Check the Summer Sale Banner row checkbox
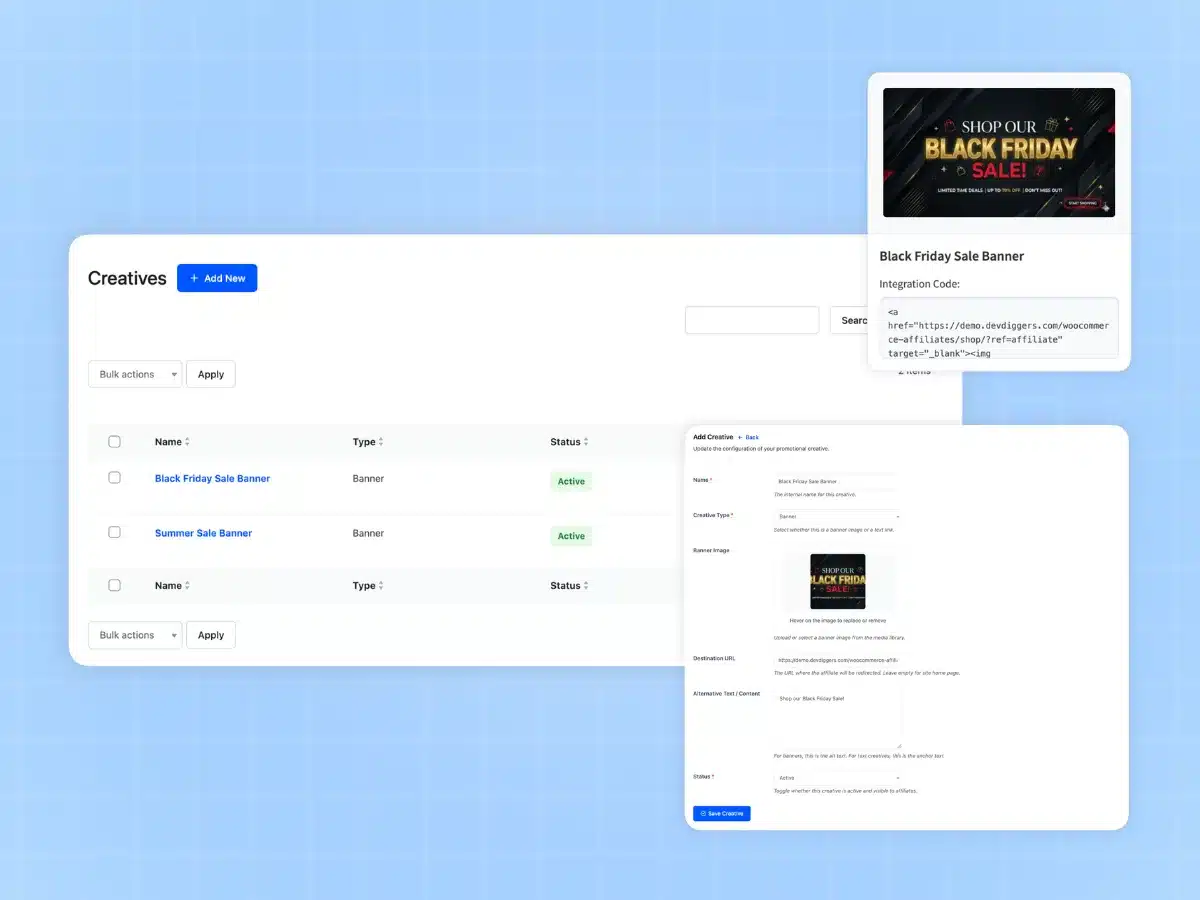The image size is (1200, 900). pyautogui.click(x=114, y=532)
